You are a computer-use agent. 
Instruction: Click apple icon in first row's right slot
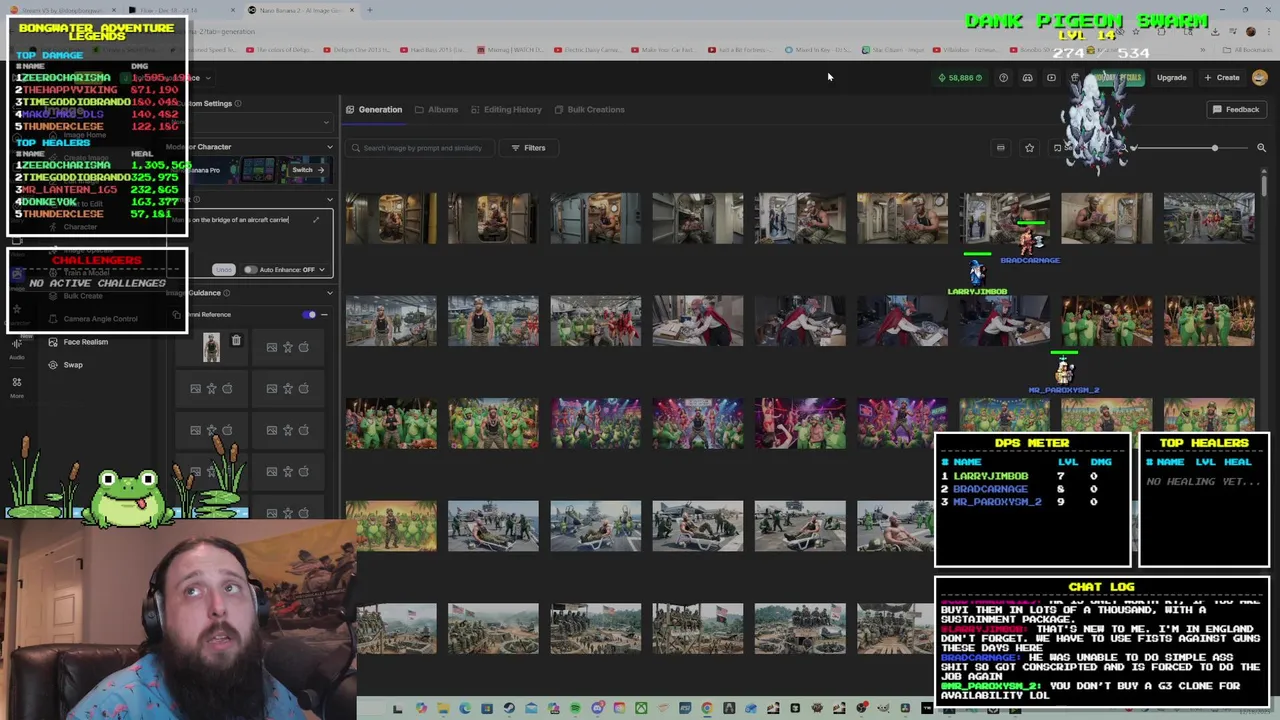304,347
